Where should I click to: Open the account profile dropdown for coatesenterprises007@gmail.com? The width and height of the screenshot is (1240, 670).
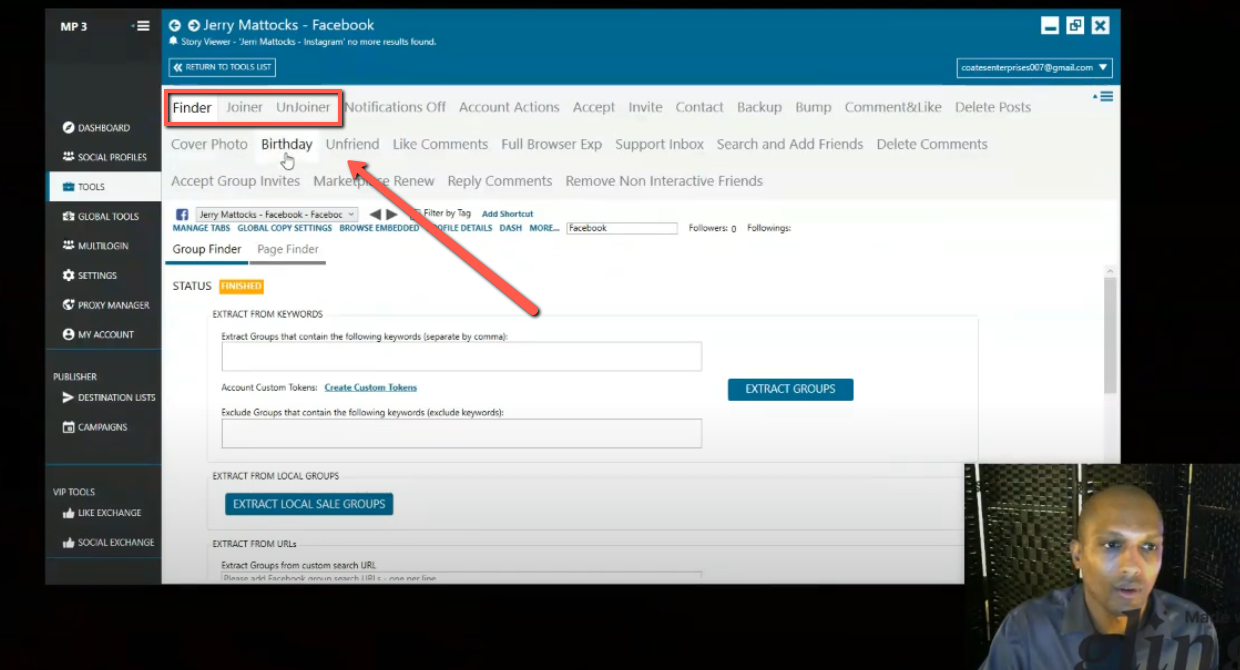(x=1034, y=67)
